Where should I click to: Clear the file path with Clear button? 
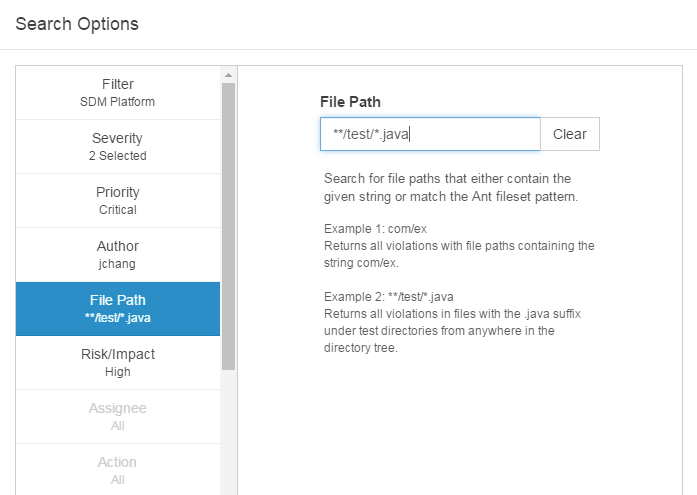click(x=570, y=134)
